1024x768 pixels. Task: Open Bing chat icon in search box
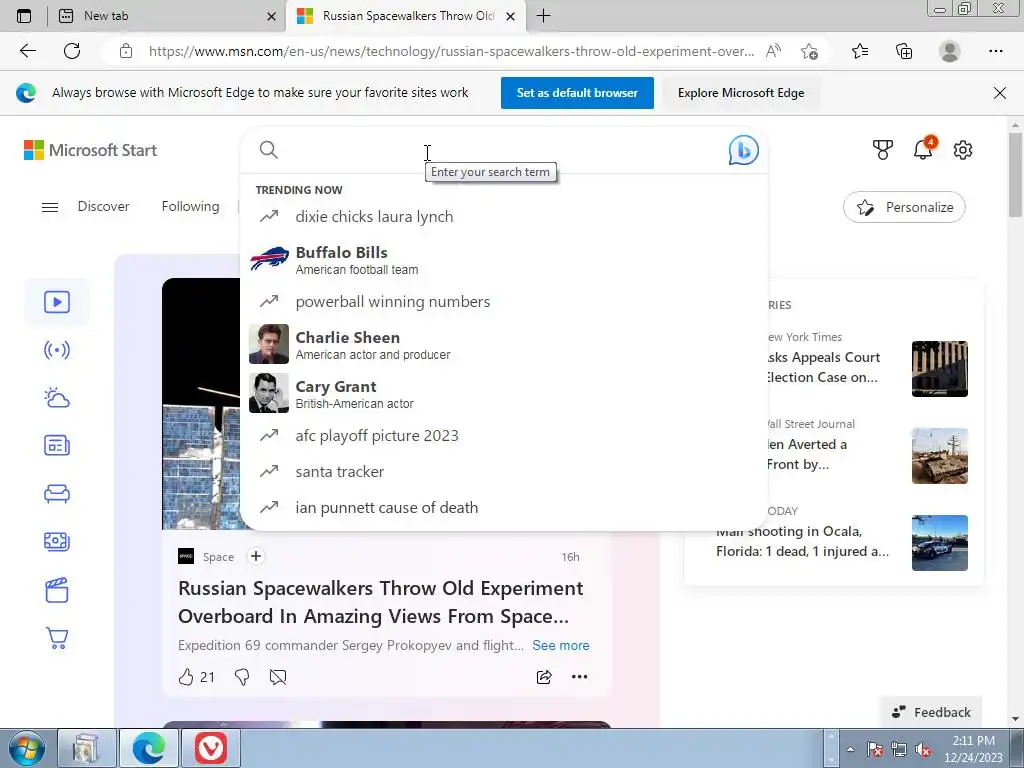[x=743, y=150]
